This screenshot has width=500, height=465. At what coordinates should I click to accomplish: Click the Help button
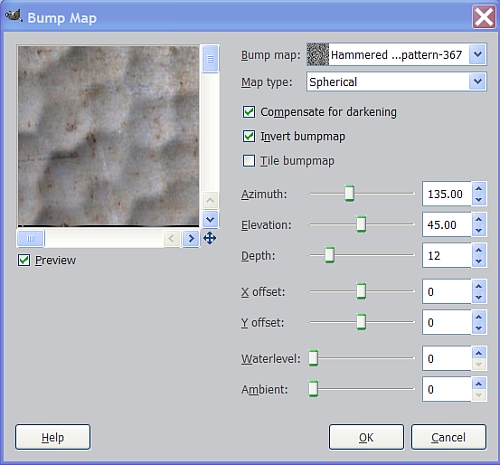pos(53,437)
